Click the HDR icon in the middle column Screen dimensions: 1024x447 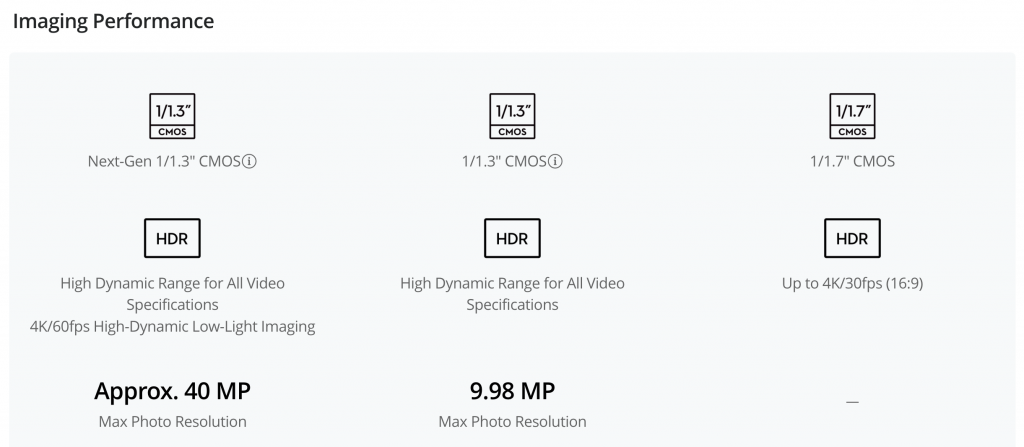(512, 238)
